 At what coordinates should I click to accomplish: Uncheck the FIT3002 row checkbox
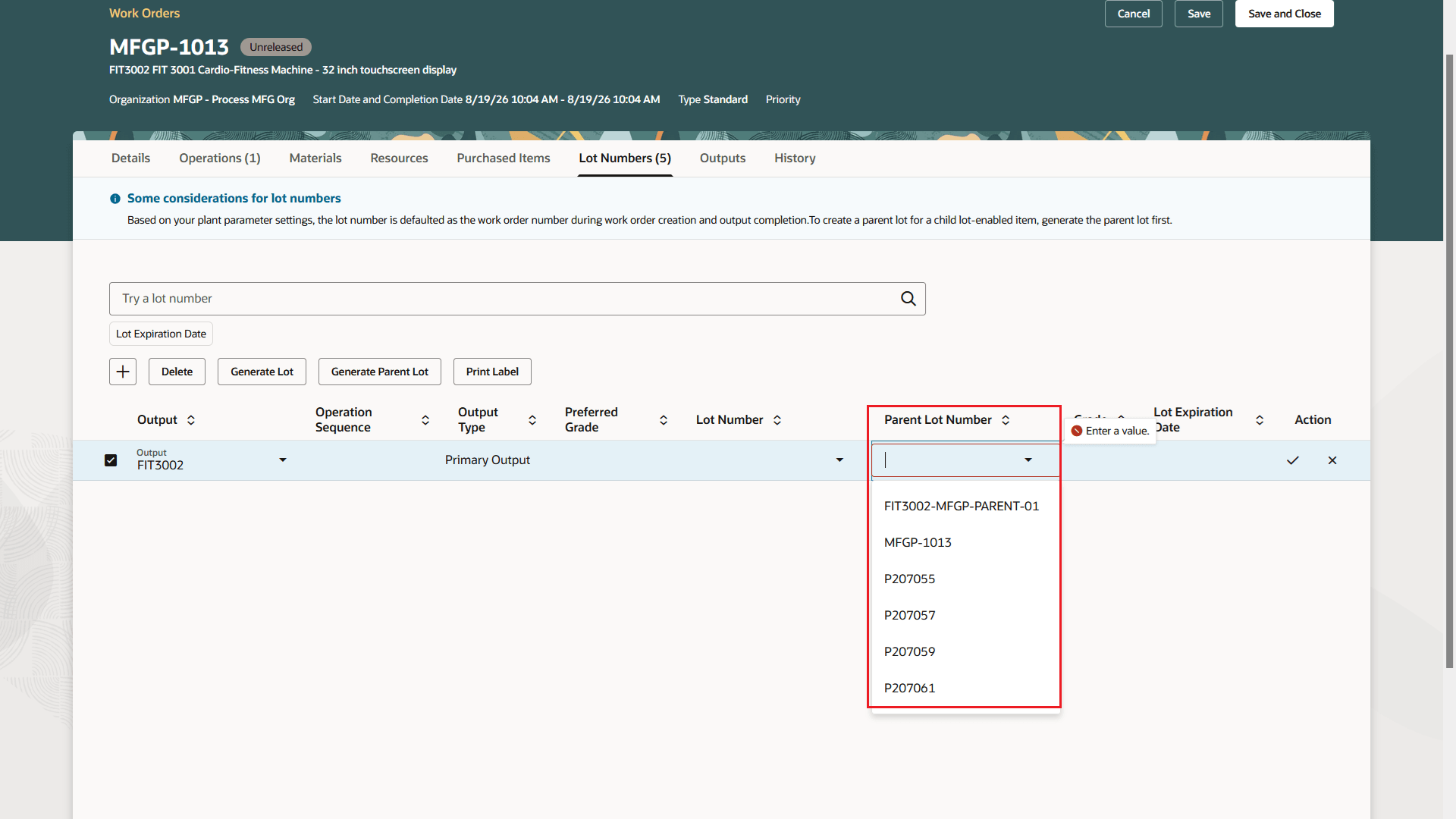coord(111,460)
